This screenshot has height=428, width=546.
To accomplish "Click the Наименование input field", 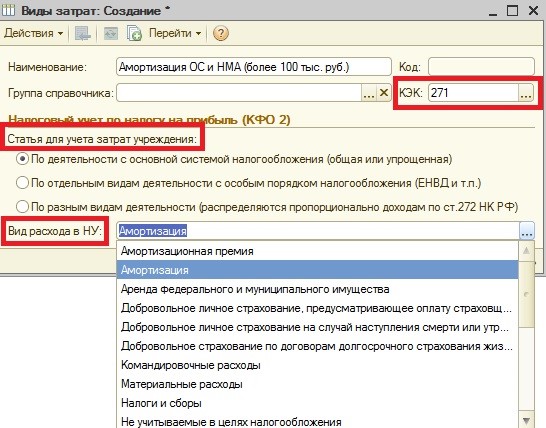I will 254,67.
